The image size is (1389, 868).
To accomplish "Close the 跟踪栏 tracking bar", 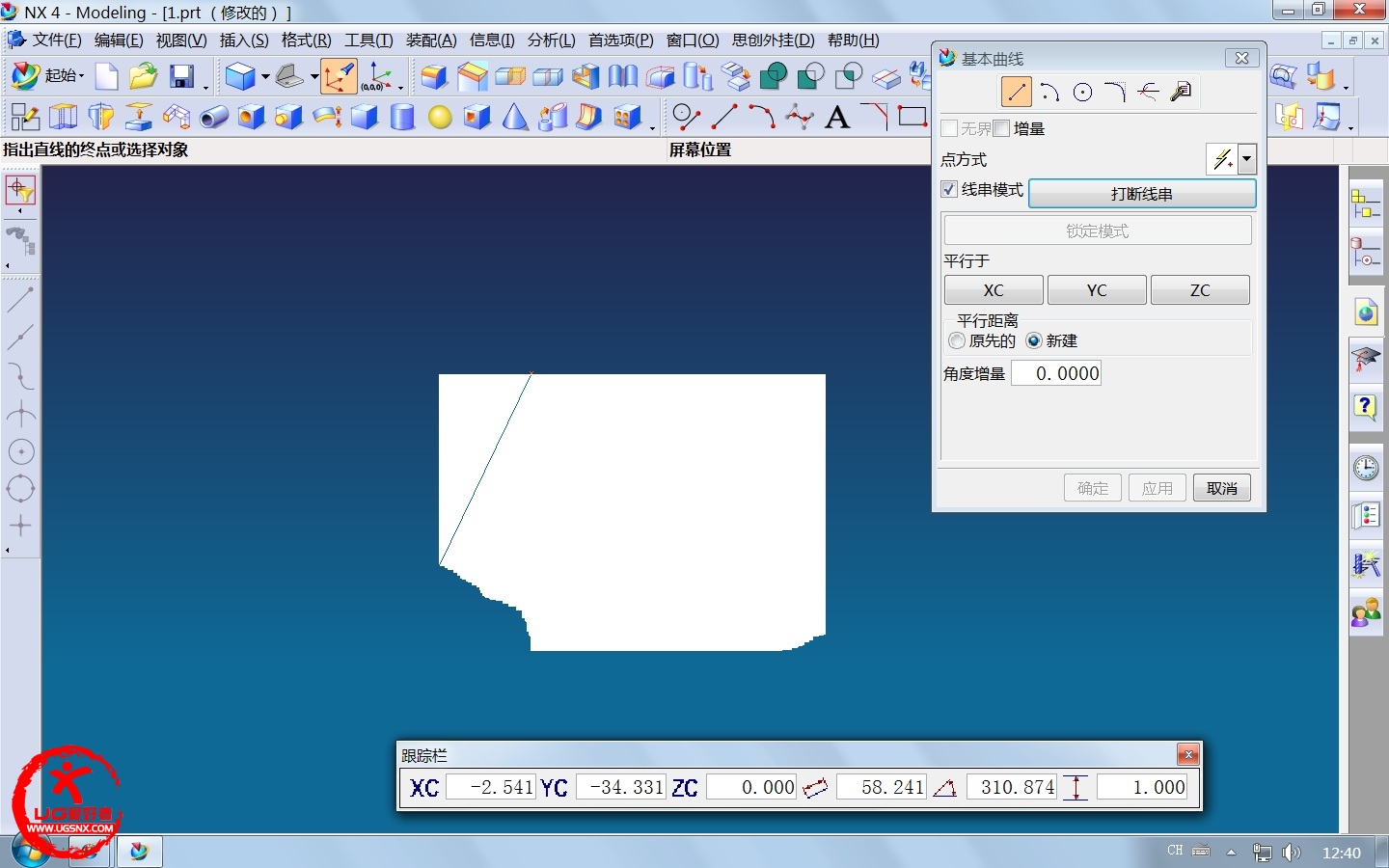I will point(1188,754).
